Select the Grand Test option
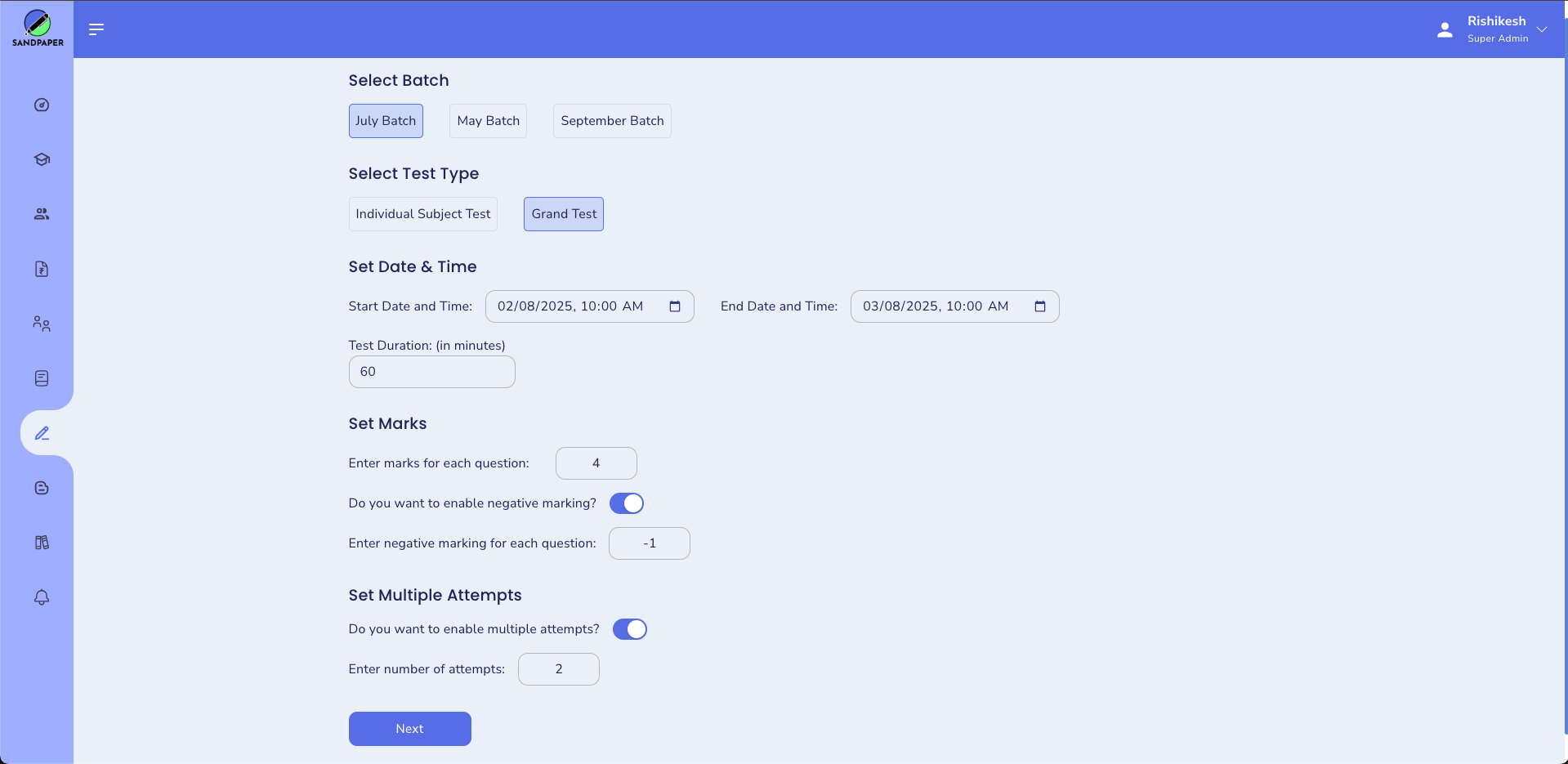The width and height of the screenshot is (1568, 764). point(563,213)
